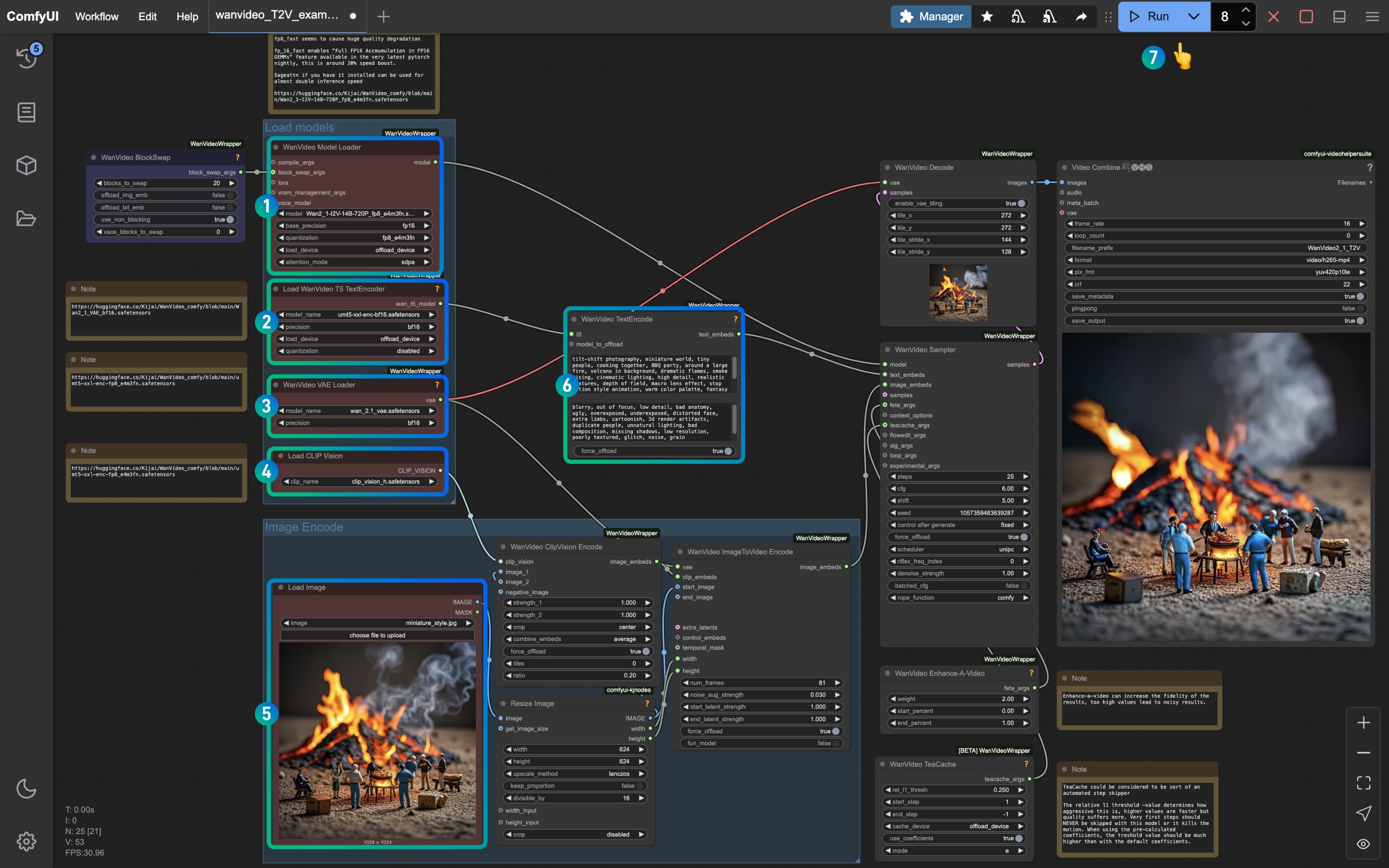Click help icon on WanVideo TextEncode node
The width and height of the screenshot is (1389, 868).
pos(735,319)
